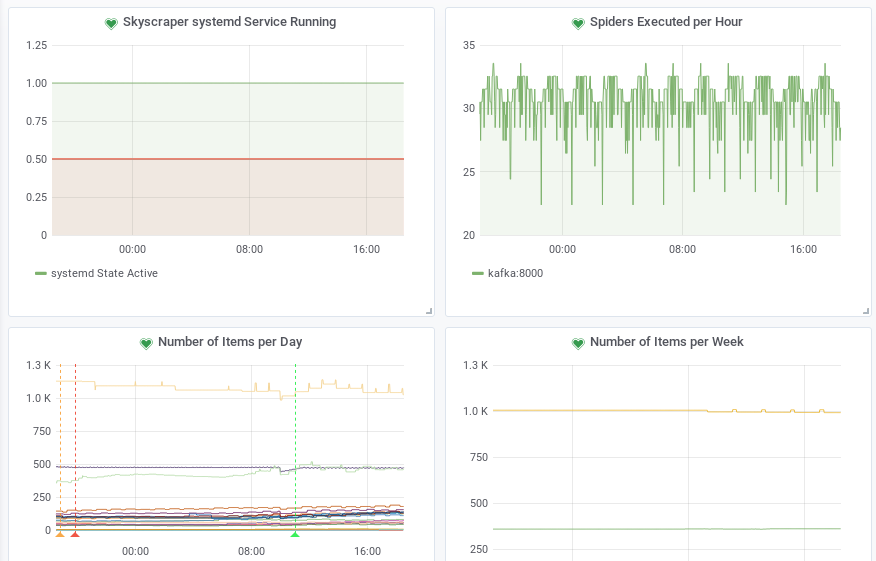
Task: Open the Spiders Executed per Hour panel menu
Action: coord(666,22)
